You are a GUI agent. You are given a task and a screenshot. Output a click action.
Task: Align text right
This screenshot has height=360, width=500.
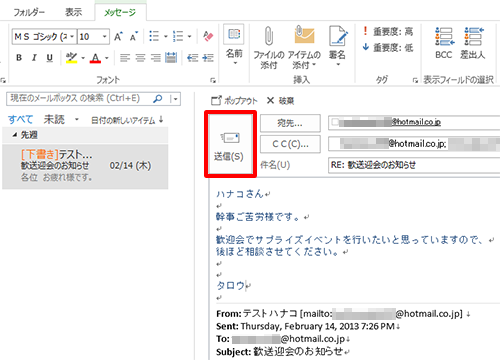point(155,58)
